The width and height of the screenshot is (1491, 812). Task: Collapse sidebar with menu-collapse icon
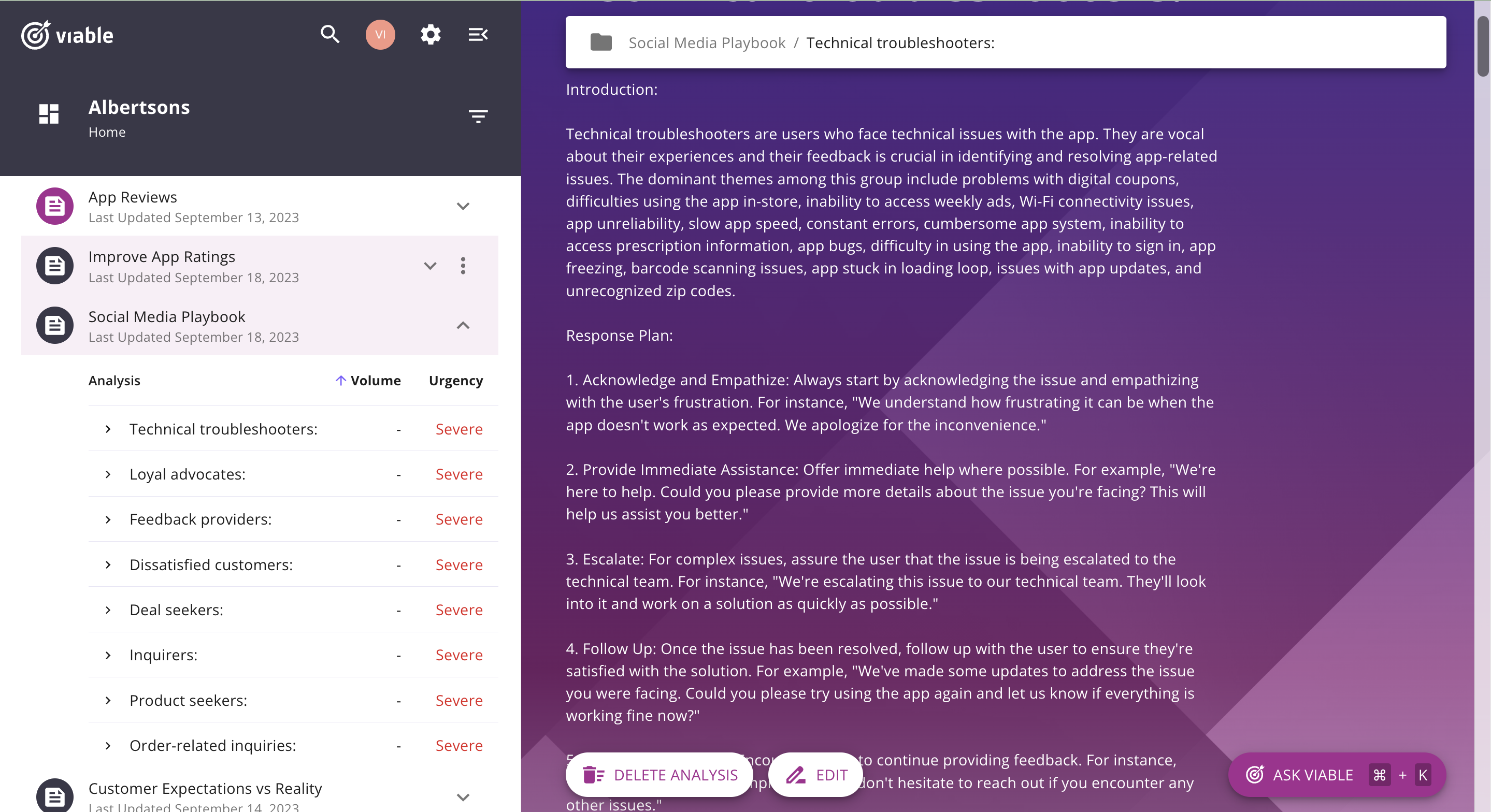pyautogui.click(x=478, y=35)
